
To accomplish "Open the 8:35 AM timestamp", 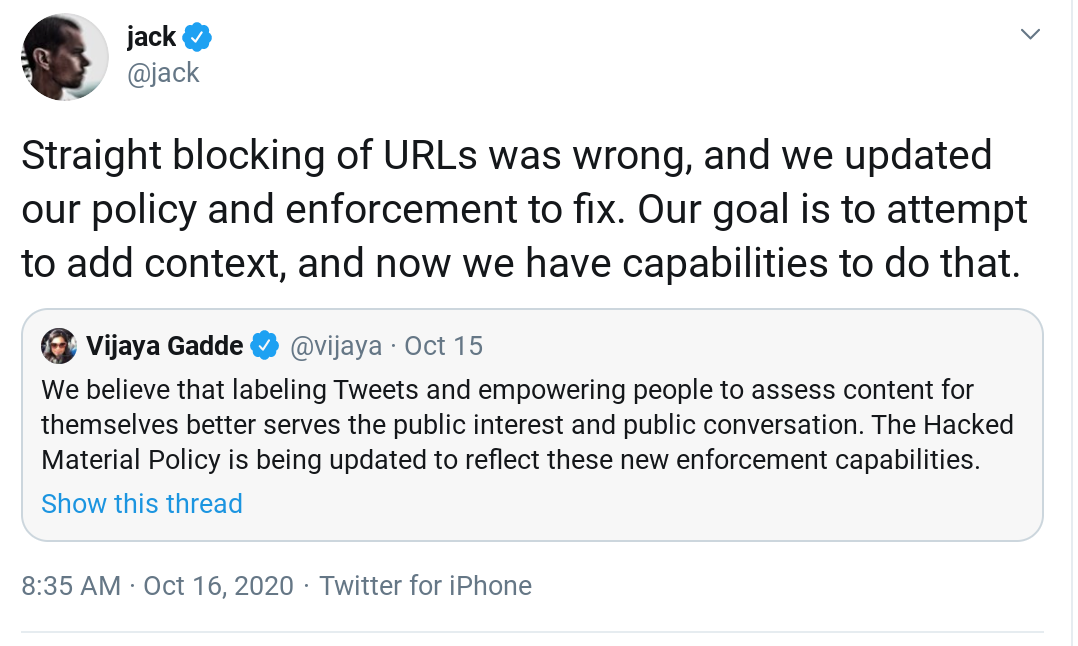I will point(71,586).
